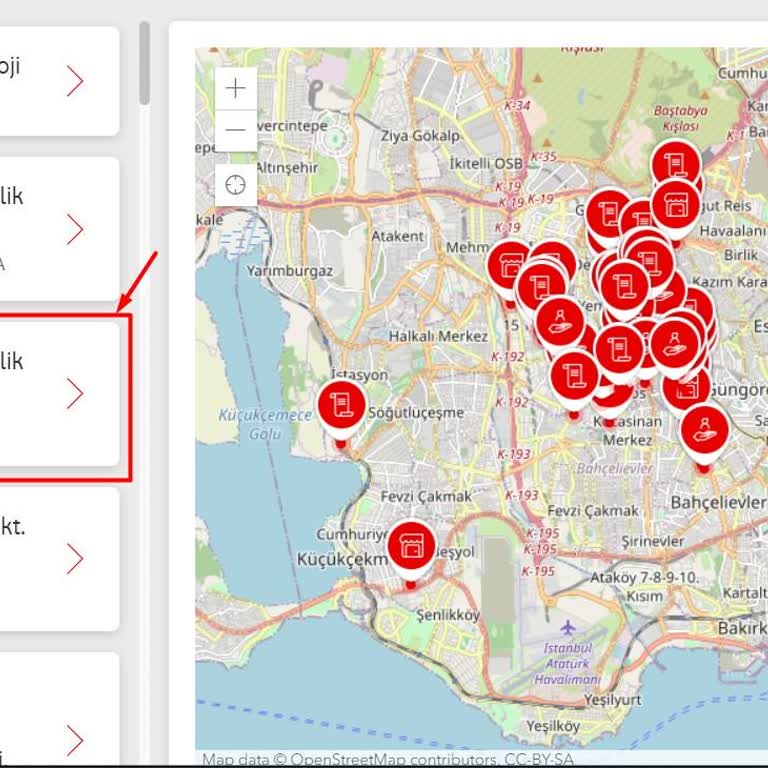The image size is (768, 768).
Task: Click the sidebar list scrollbar thumb
Action: 144,63
